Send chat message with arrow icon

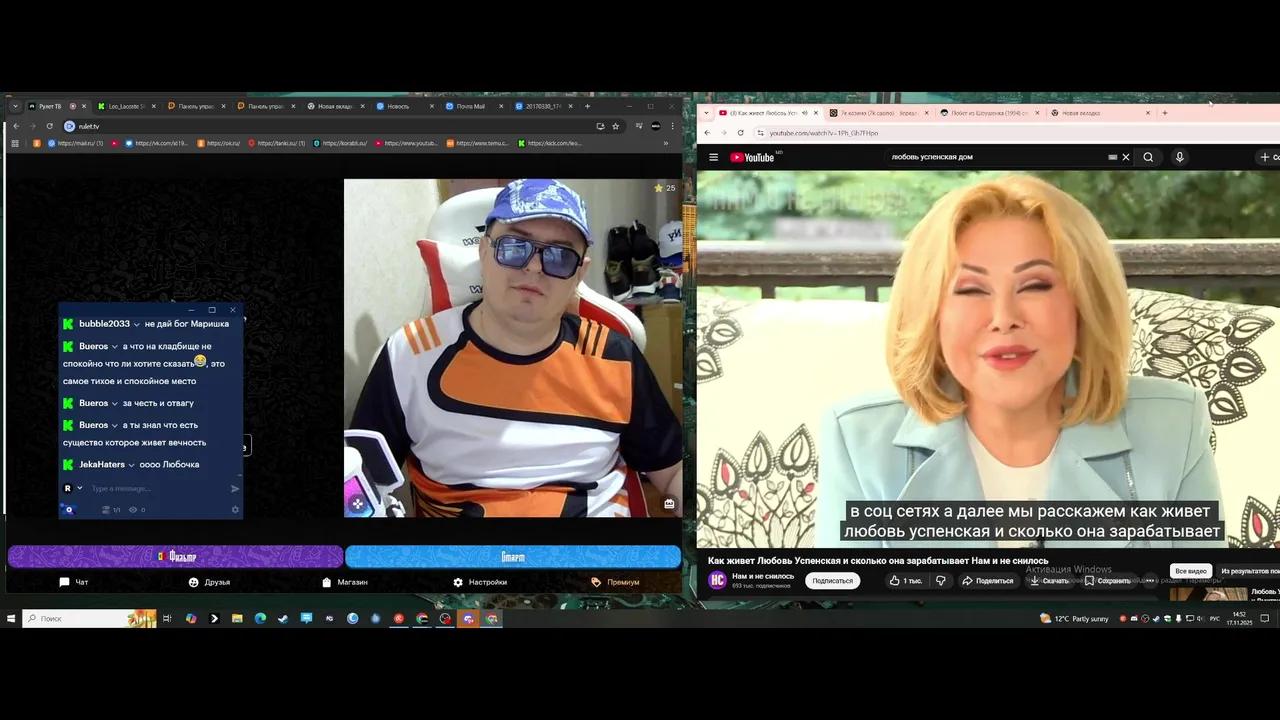click(x=235, y=489)
